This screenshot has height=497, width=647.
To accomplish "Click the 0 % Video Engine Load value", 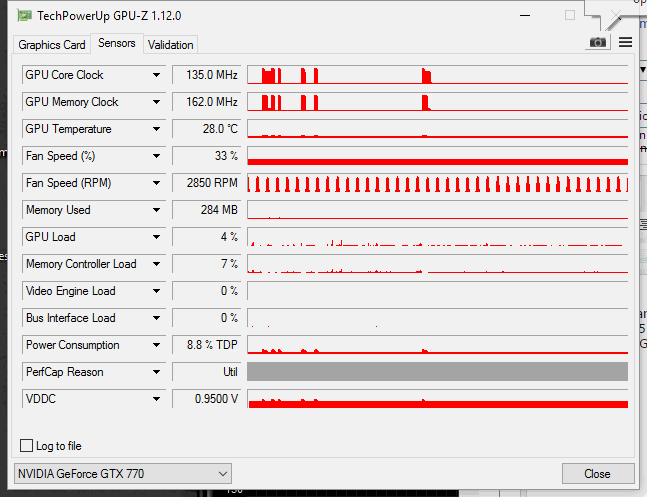I will pyautogui.click(x=207, y=291).
